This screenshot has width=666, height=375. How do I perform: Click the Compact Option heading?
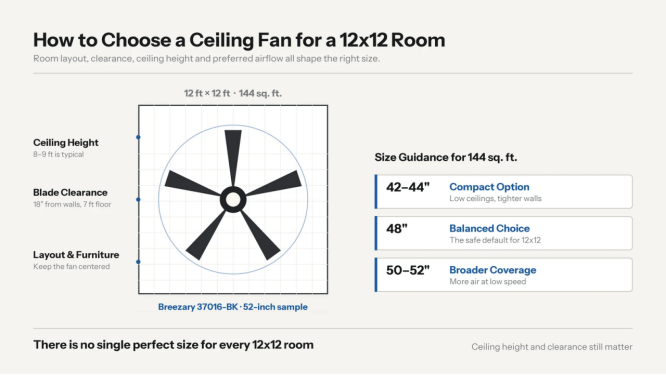[x=489, y=187]
